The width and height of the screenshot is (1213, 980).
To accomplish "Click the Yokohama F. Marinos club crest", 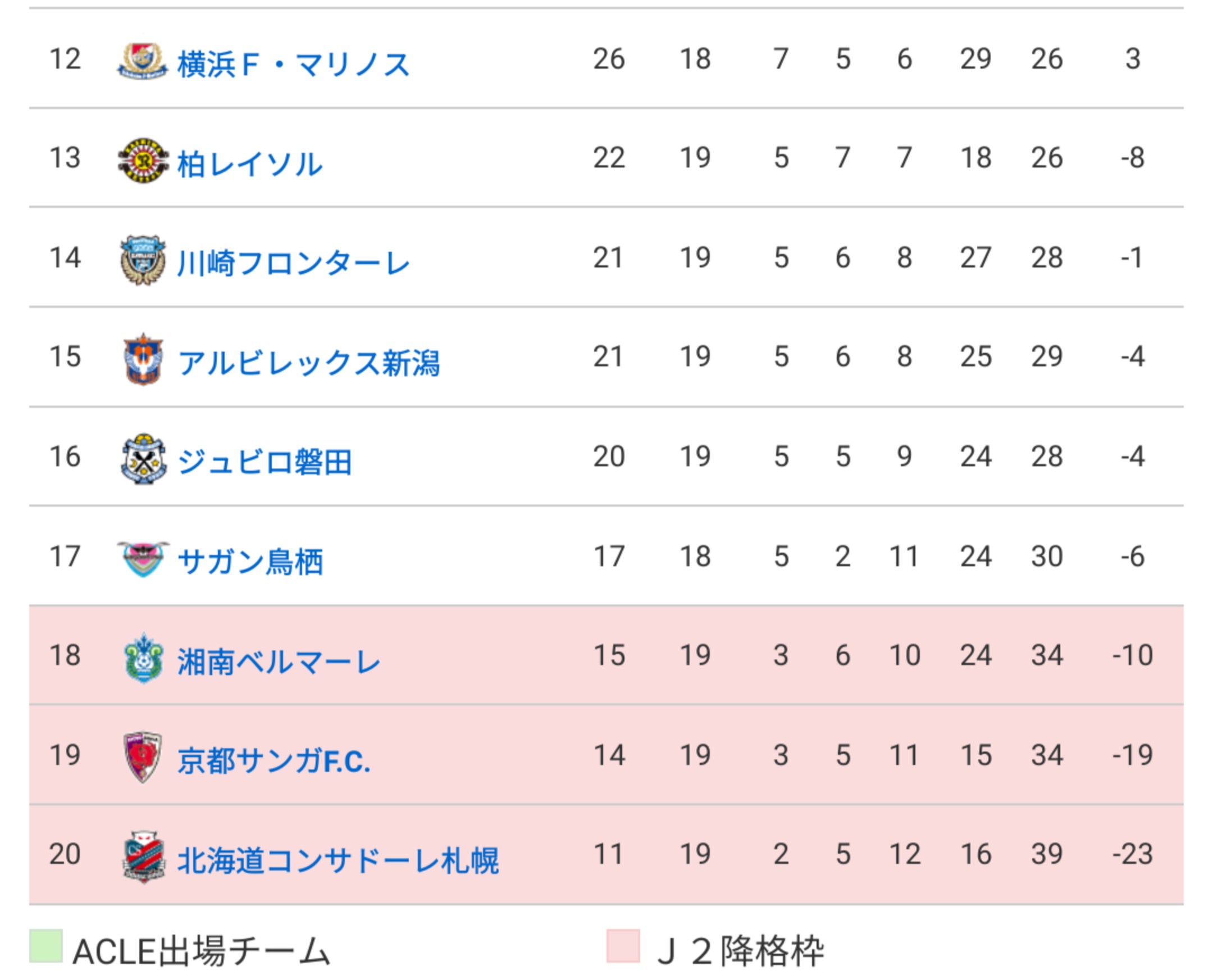I will coord(142,61).
